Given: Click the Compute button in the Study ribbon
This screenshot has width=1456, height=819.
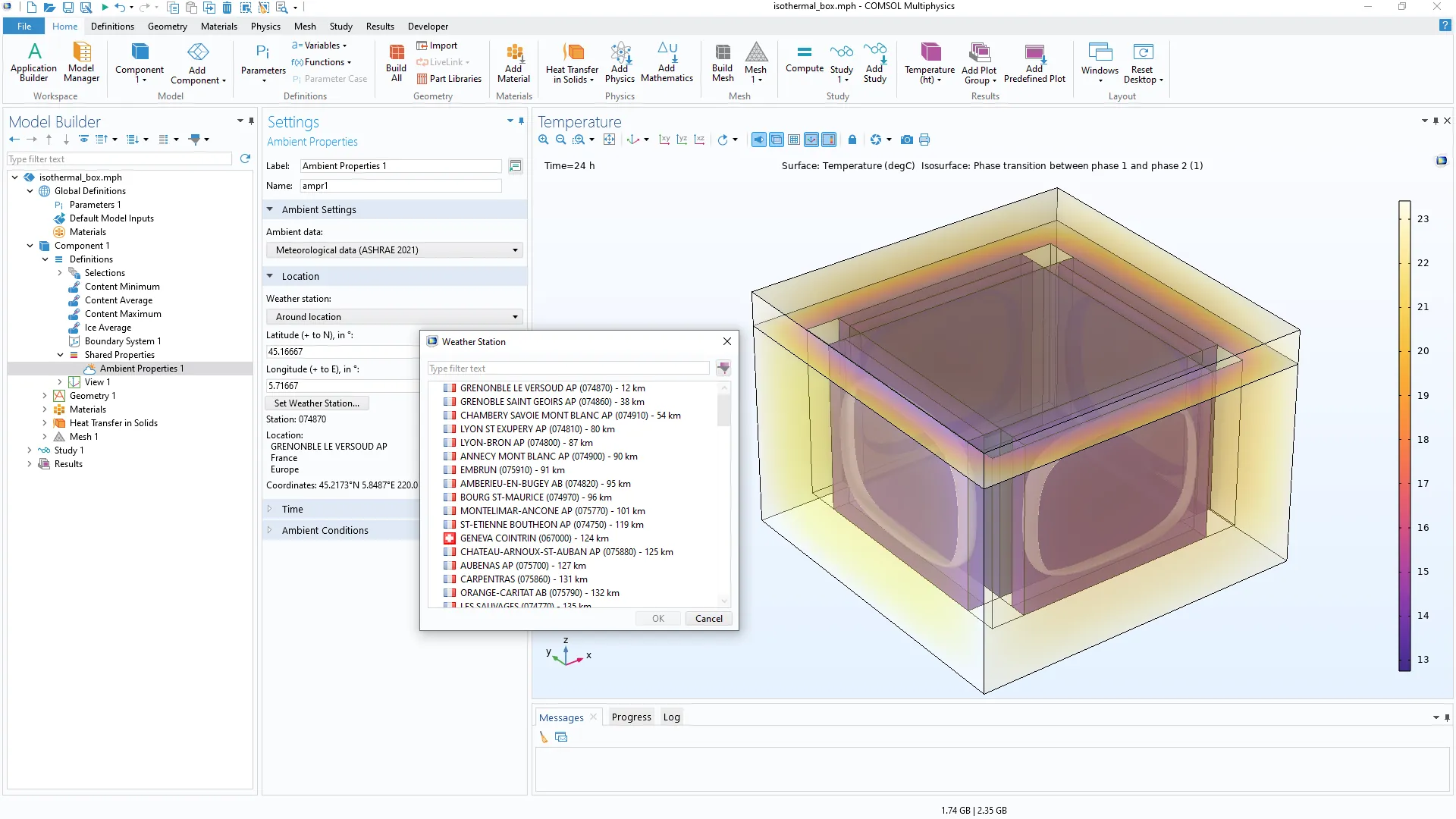Looking at the screenshot, I should (804, 60).
